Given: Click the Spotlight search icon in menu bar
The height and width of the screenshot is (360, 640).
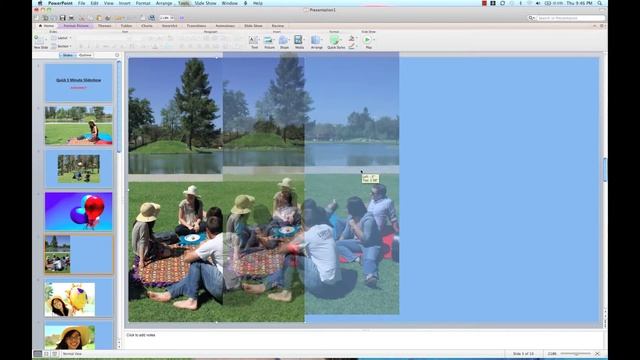Looking at the screenshot, I should coord(600,3).
